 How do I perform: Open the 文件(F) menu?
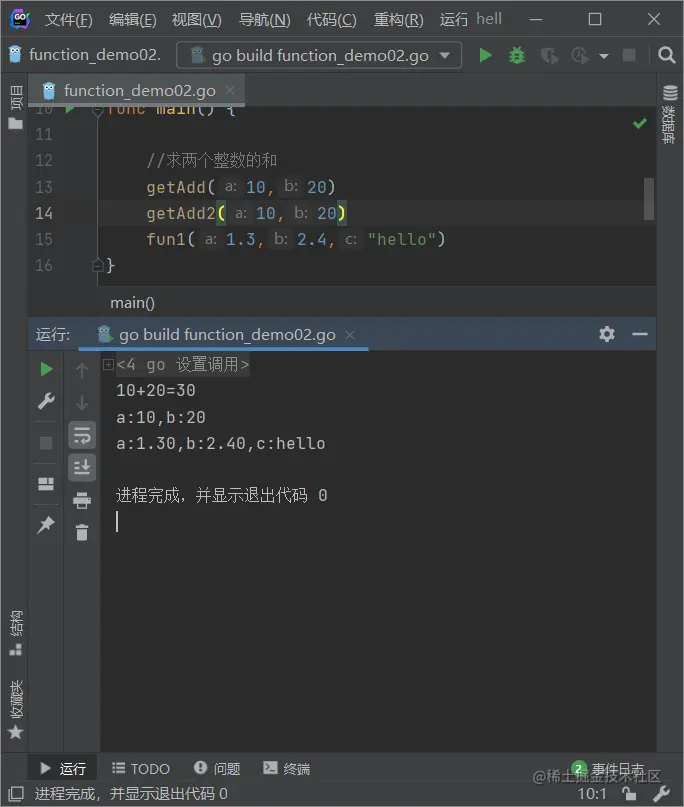tap(68, 20)
